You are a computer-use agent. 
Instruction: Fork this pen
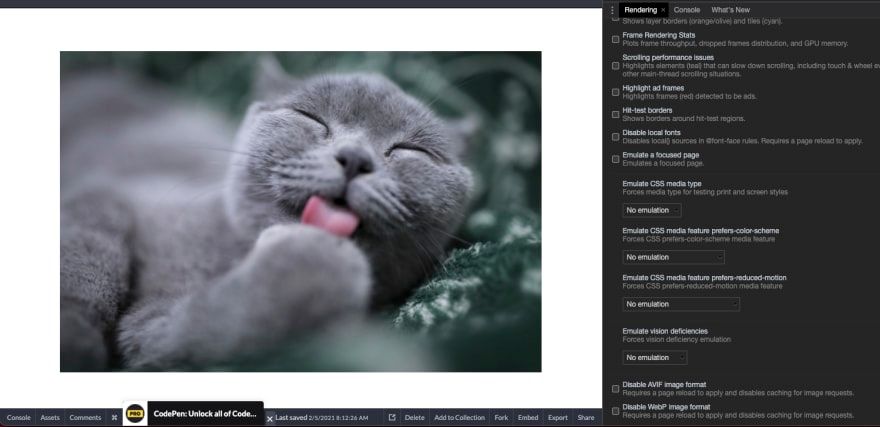coord(501,417)
